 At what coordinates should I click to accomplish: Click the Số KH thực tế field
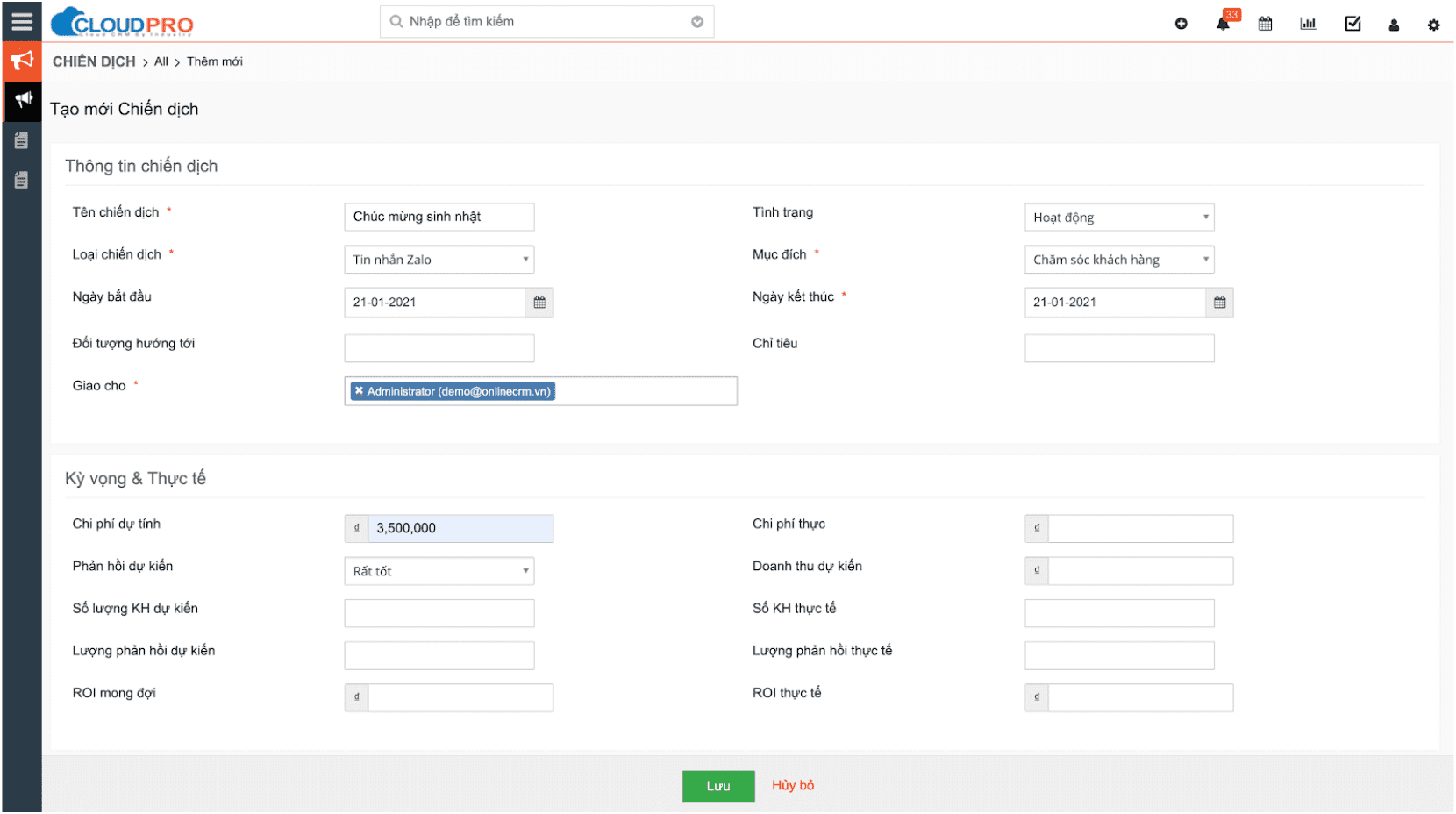click(1119, 613)
